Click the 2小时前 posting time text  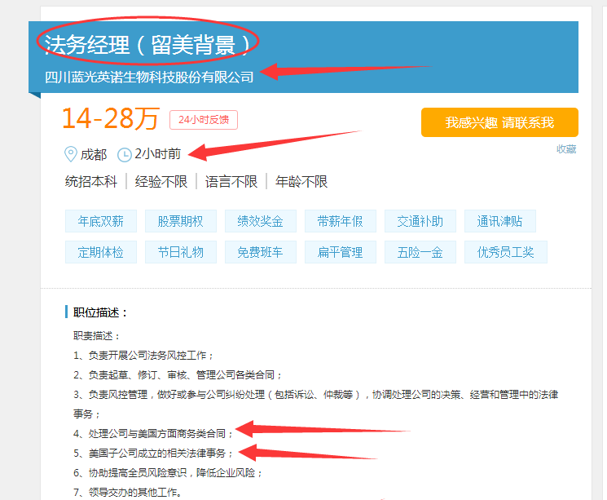click(158, 154)
